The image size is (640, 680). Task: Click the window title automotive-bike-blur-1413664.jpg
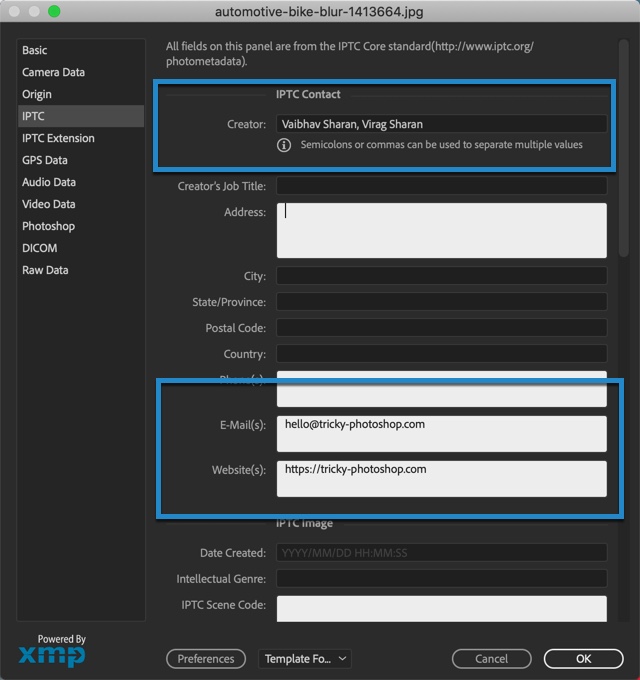pyautogui.click(x=319, y=12)
